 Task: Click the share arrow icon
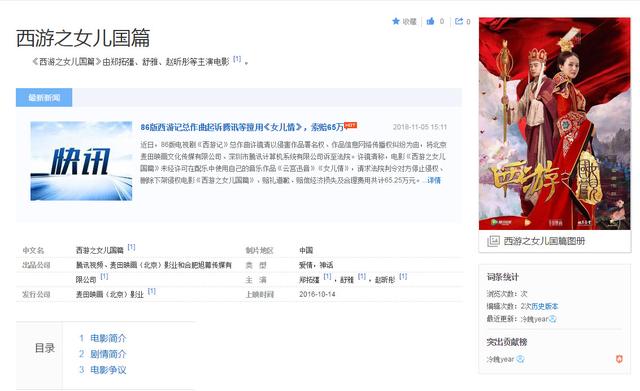click(x=459, y=21)
